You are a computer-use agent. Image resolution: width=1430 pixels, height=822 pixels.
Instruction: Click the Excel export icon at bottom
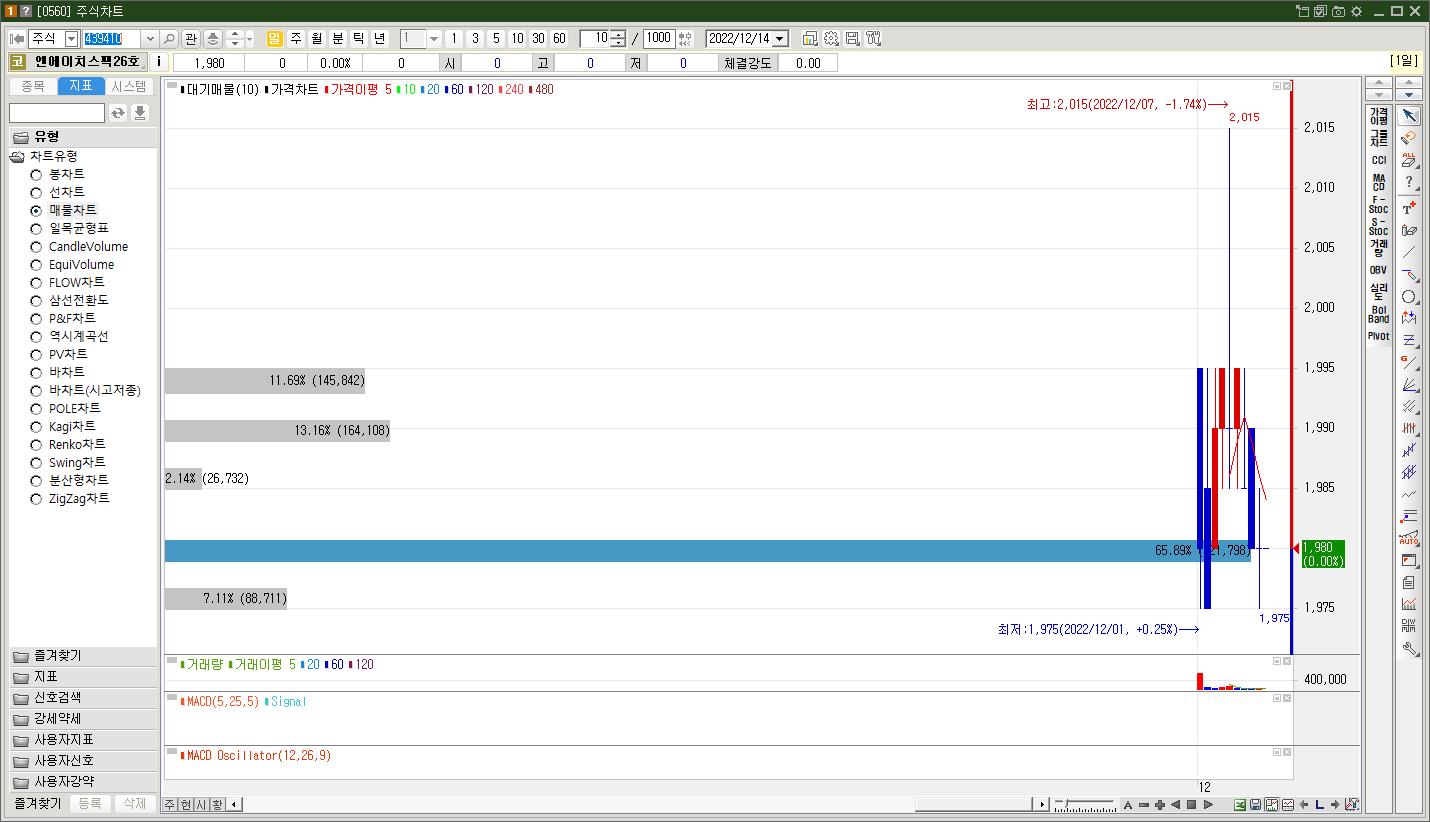click(x=1240, y=805)
